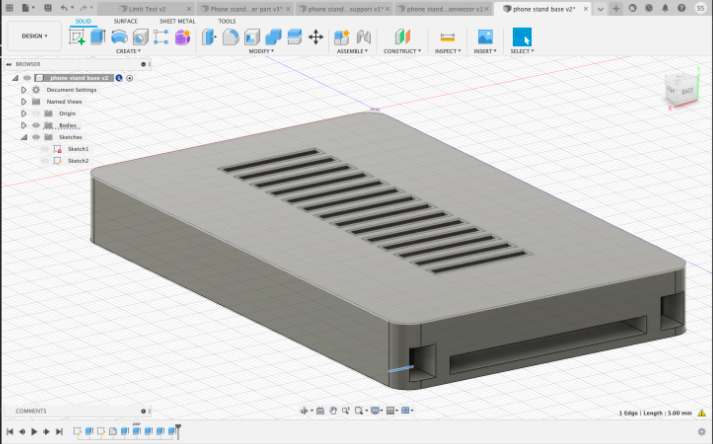This screenshot has height=444, width=713.
Task: Go to the timeline beginning
Action: pos(10,431)
